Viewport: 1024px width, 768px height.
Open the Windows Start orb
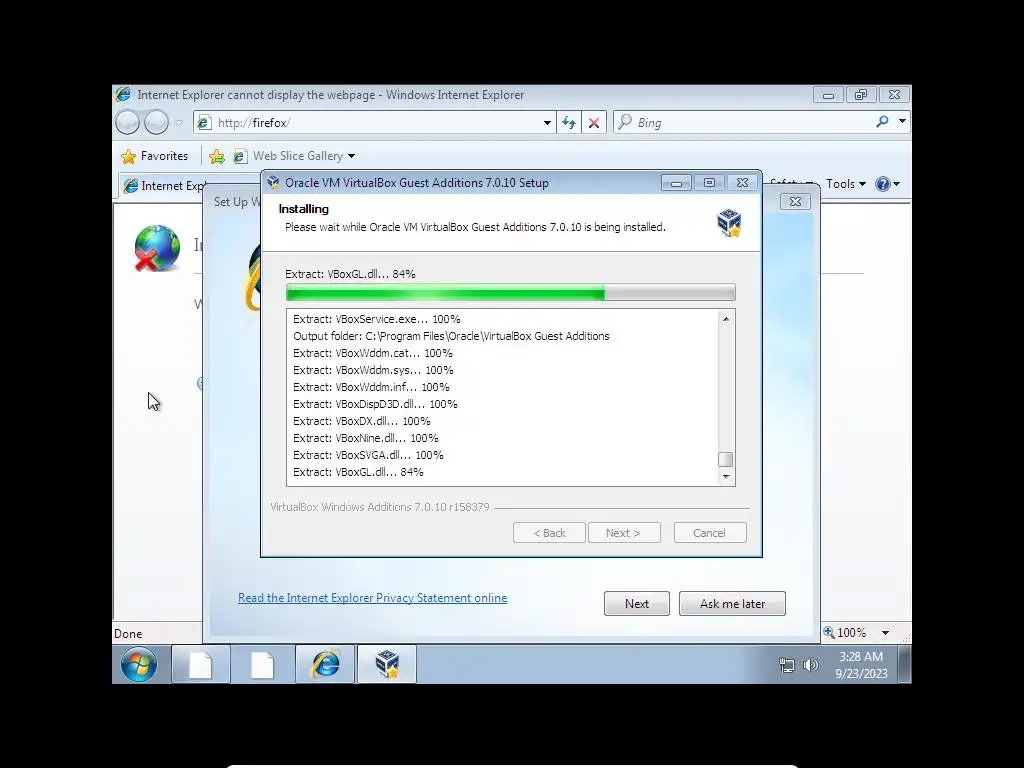click(138, 665)
